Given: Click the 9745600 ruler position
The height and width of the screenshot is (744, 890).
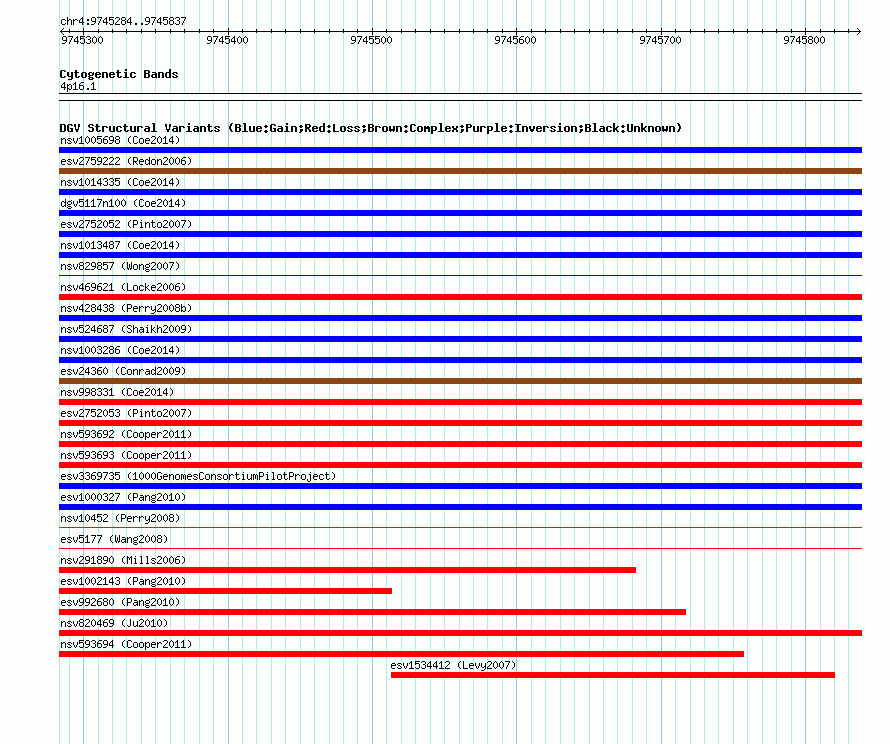Looking at the screenshot, I should pyautogui.click(x=515, y=40).
